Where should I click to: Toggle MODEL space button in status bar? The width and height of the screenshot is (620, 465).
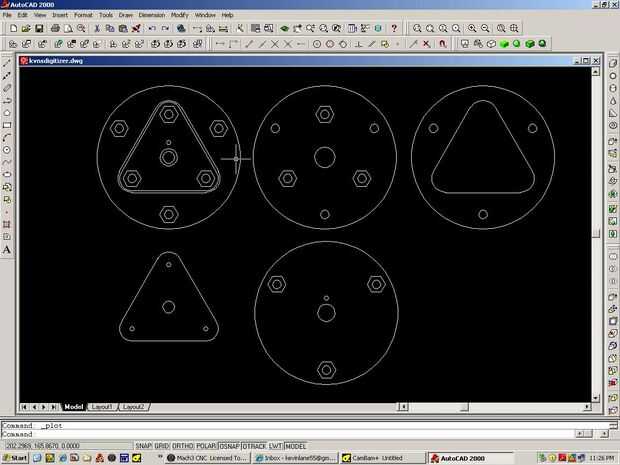296,446
